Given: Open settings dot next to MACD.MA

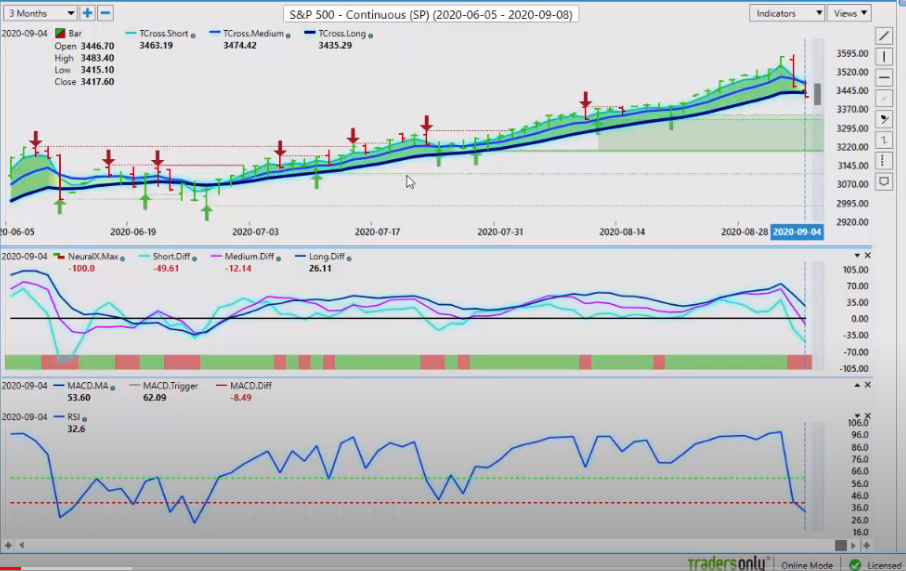Looking at the screenshot, I should coord(112,388).
